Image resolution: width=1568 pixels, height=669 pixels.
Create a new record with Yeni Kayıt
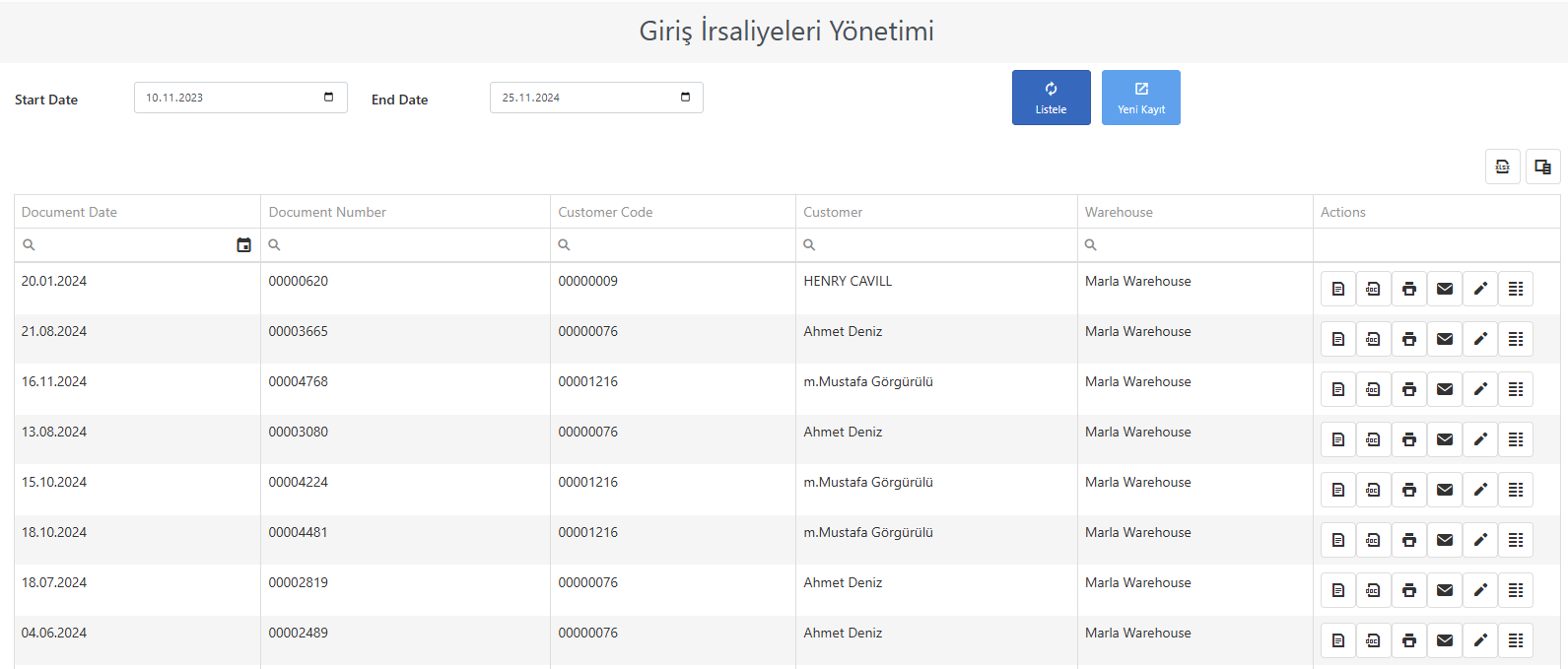point(1141,98)
